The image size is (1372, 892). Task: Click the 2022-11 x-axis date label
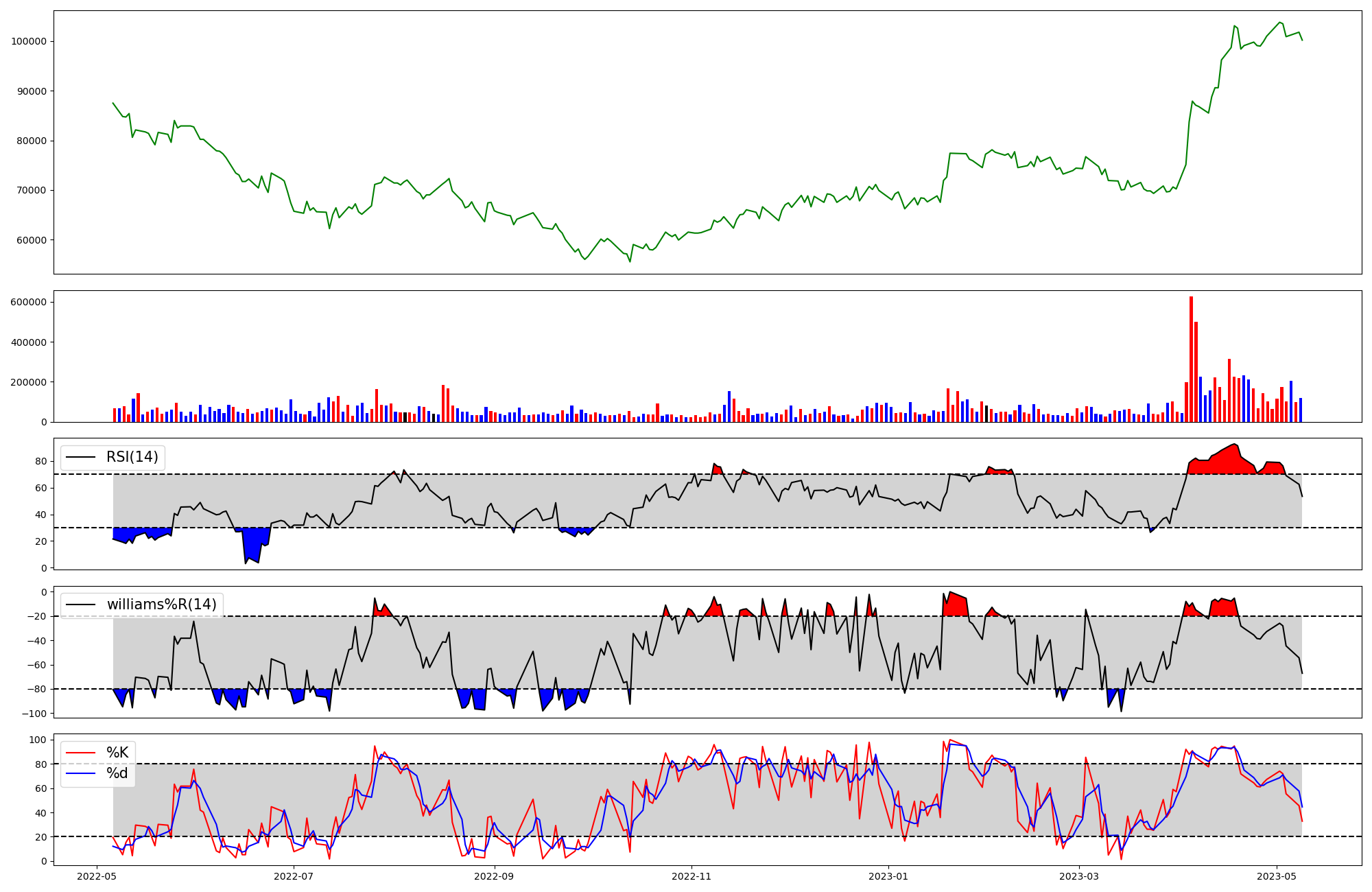point(691,876)
